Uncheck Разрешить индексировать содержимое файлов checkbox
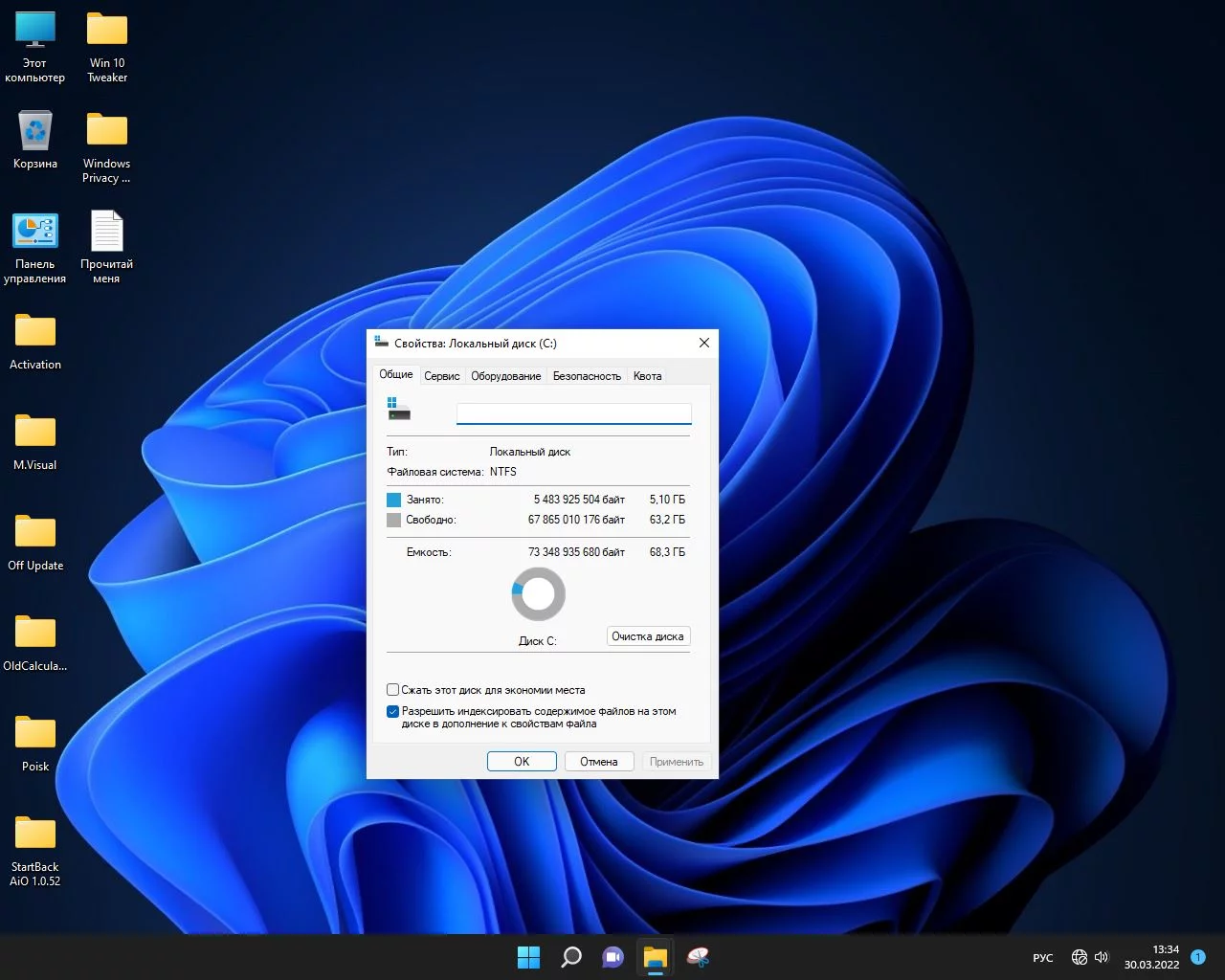This screenshot has height=980, width=1225. point(393,712)
